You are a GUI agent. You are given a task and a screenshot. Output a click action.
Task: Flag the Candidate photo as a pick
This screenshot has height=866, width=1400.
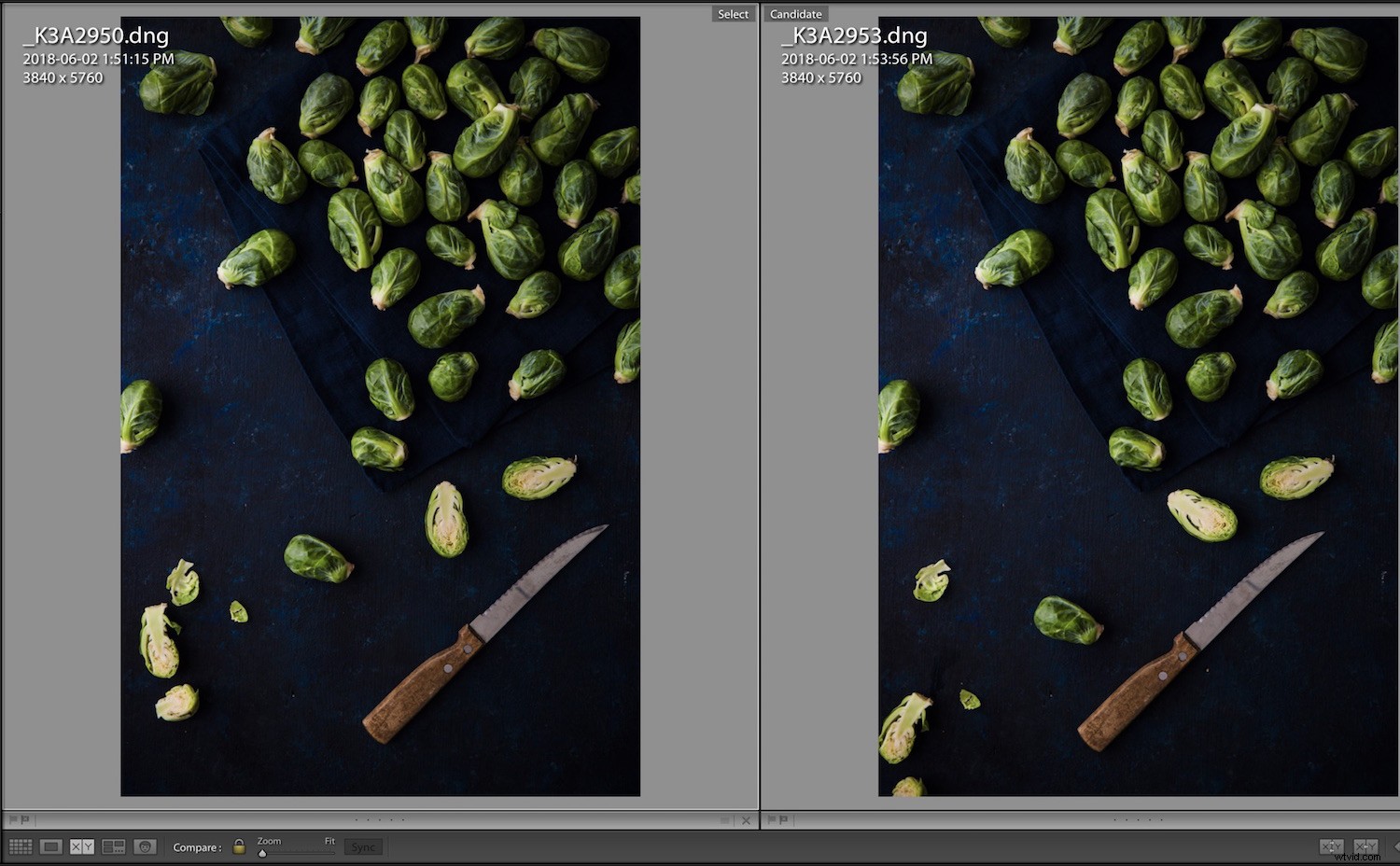(x=772, y=820)
